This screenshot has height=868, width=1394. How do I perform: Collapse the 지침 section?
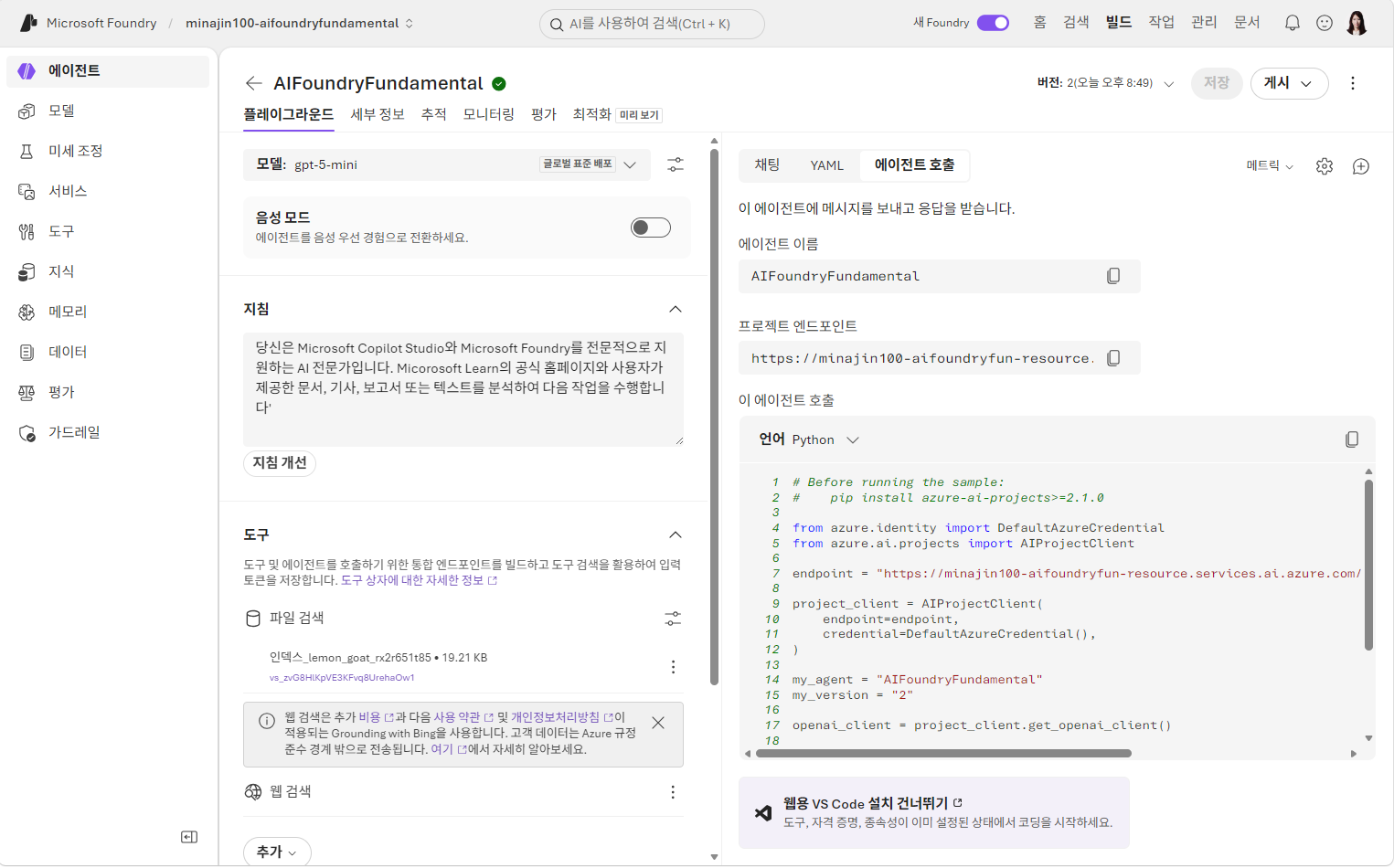675,309
